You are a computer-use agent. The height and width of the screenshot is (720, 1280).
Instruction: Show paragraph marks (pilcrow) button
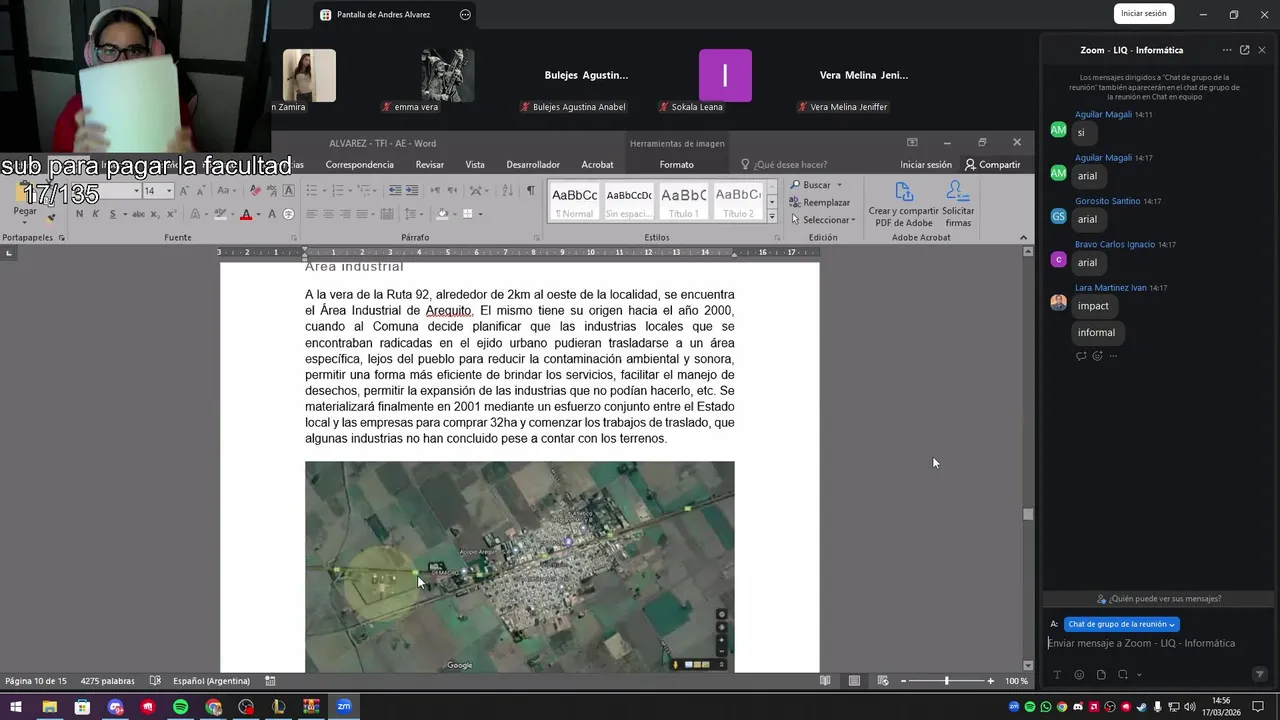tap(530, 190)
